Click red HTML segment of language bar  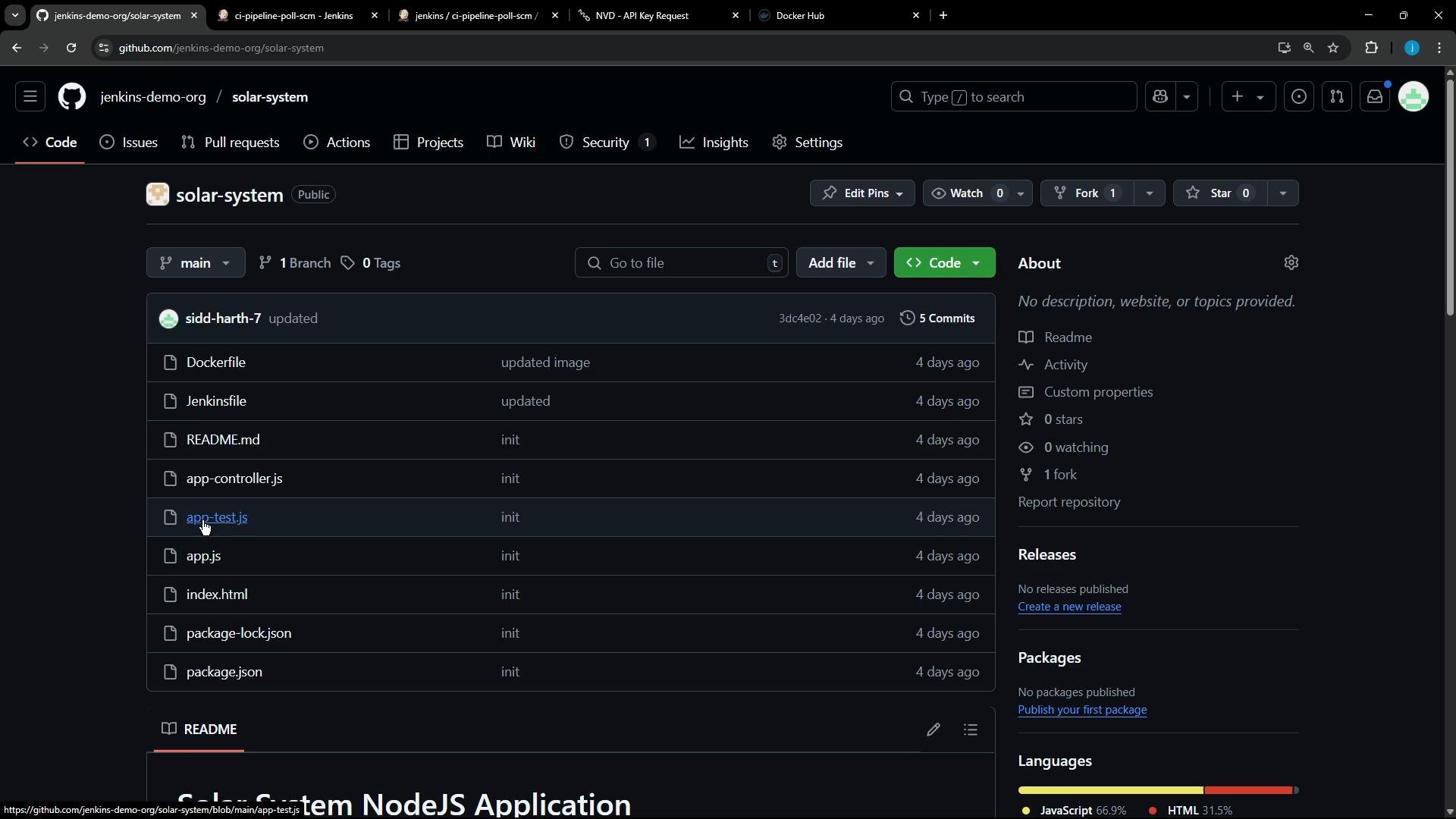pos(1248,791)
